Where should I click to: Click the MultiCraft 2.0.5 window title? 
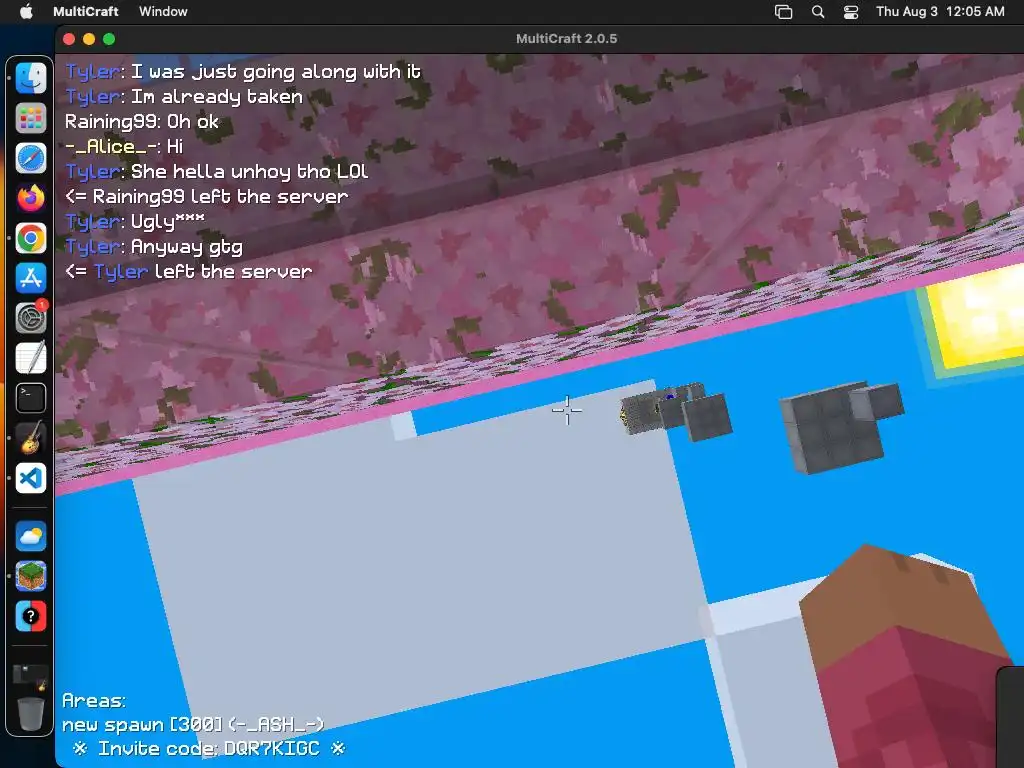tap(566, 39)
